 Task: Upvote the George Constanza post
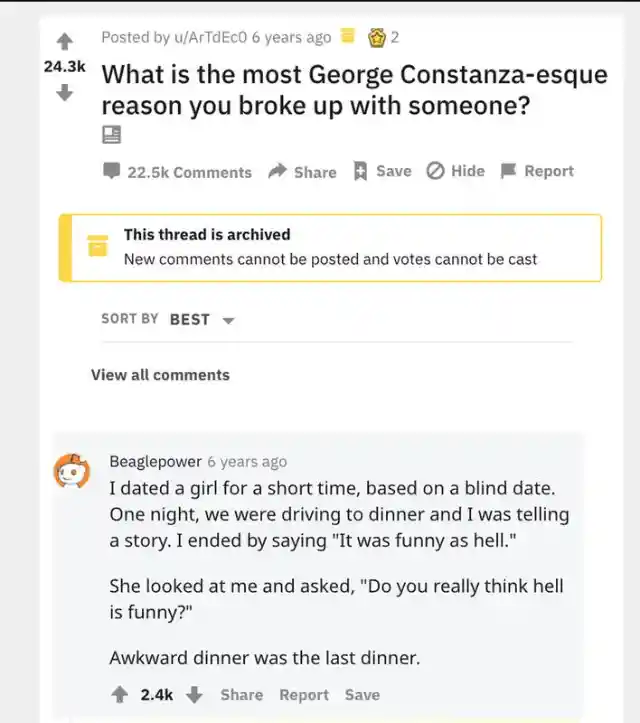click(65, 42)
